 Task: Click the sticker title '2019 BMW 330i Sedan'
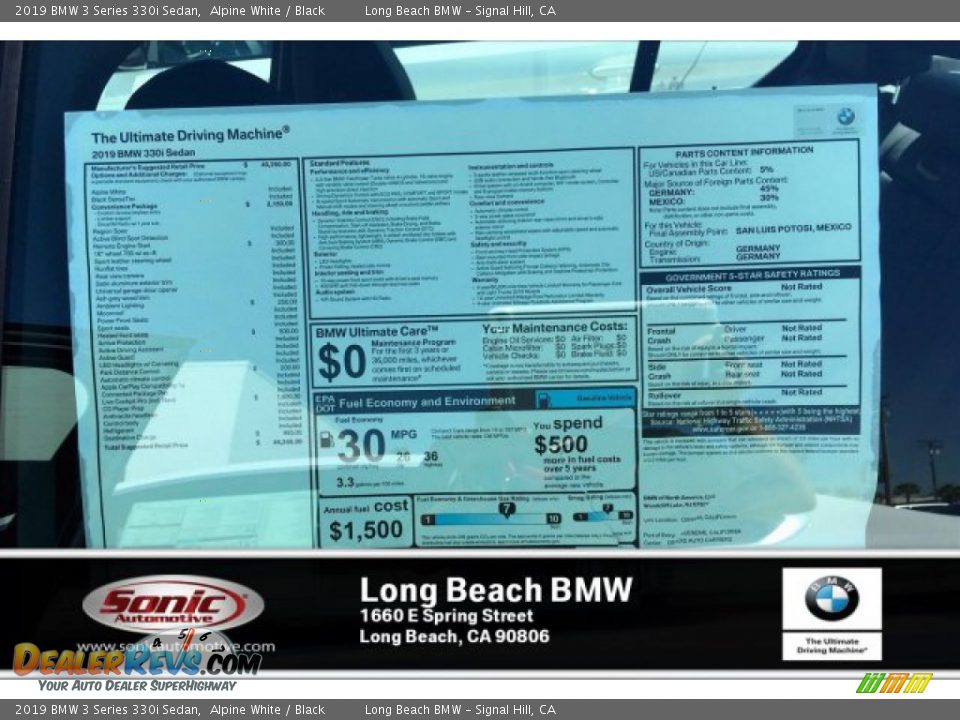coord(144,153)
